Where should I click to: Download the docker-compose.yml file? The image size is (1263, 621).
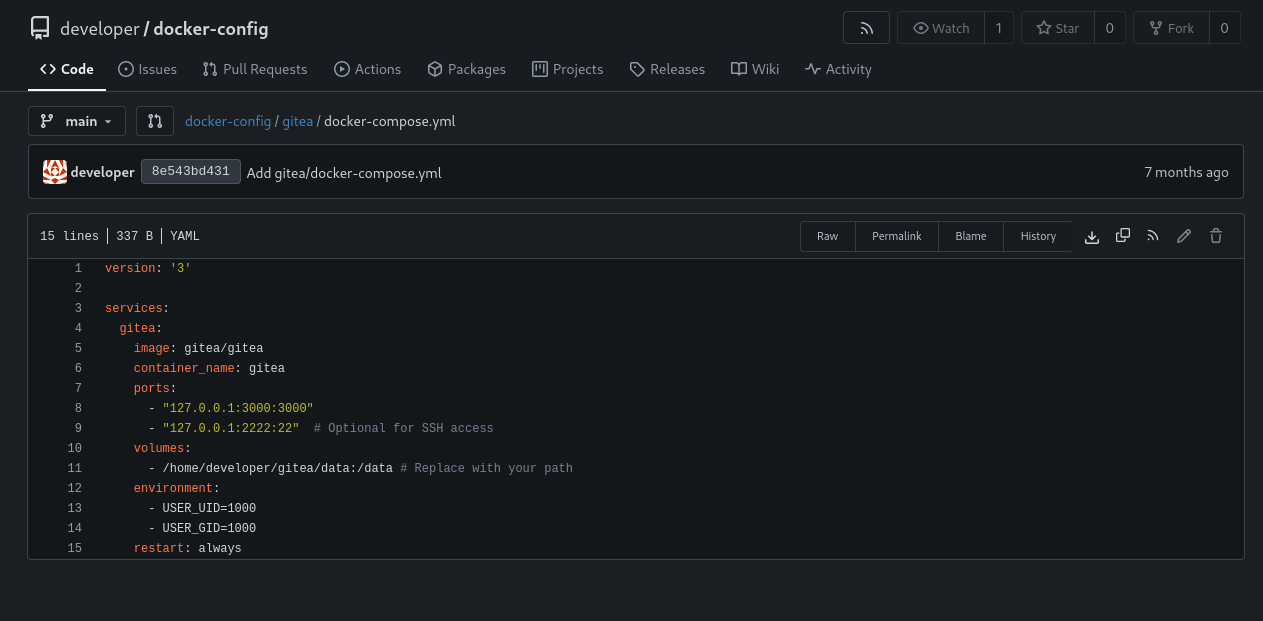[x=1092, y=236]
